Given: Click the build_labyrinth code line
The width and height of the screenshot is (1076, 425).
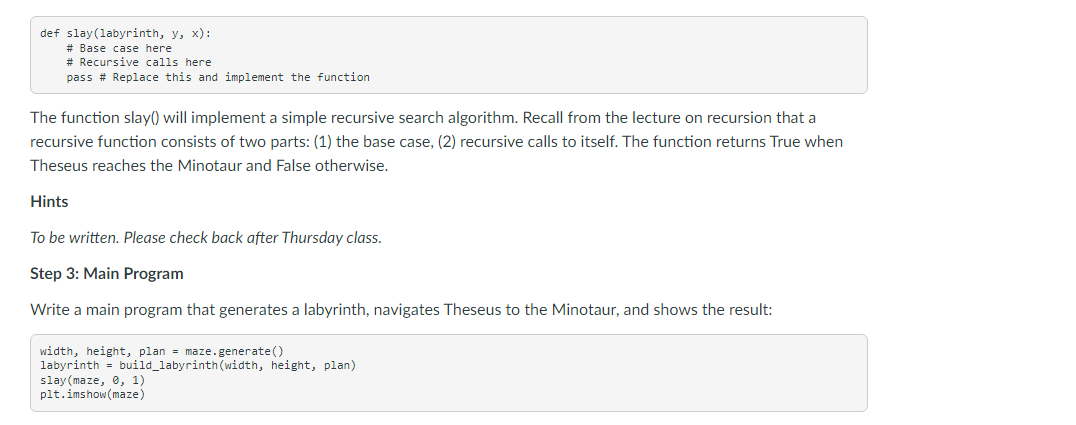Looking at the screenshot, I should [198, 365].
